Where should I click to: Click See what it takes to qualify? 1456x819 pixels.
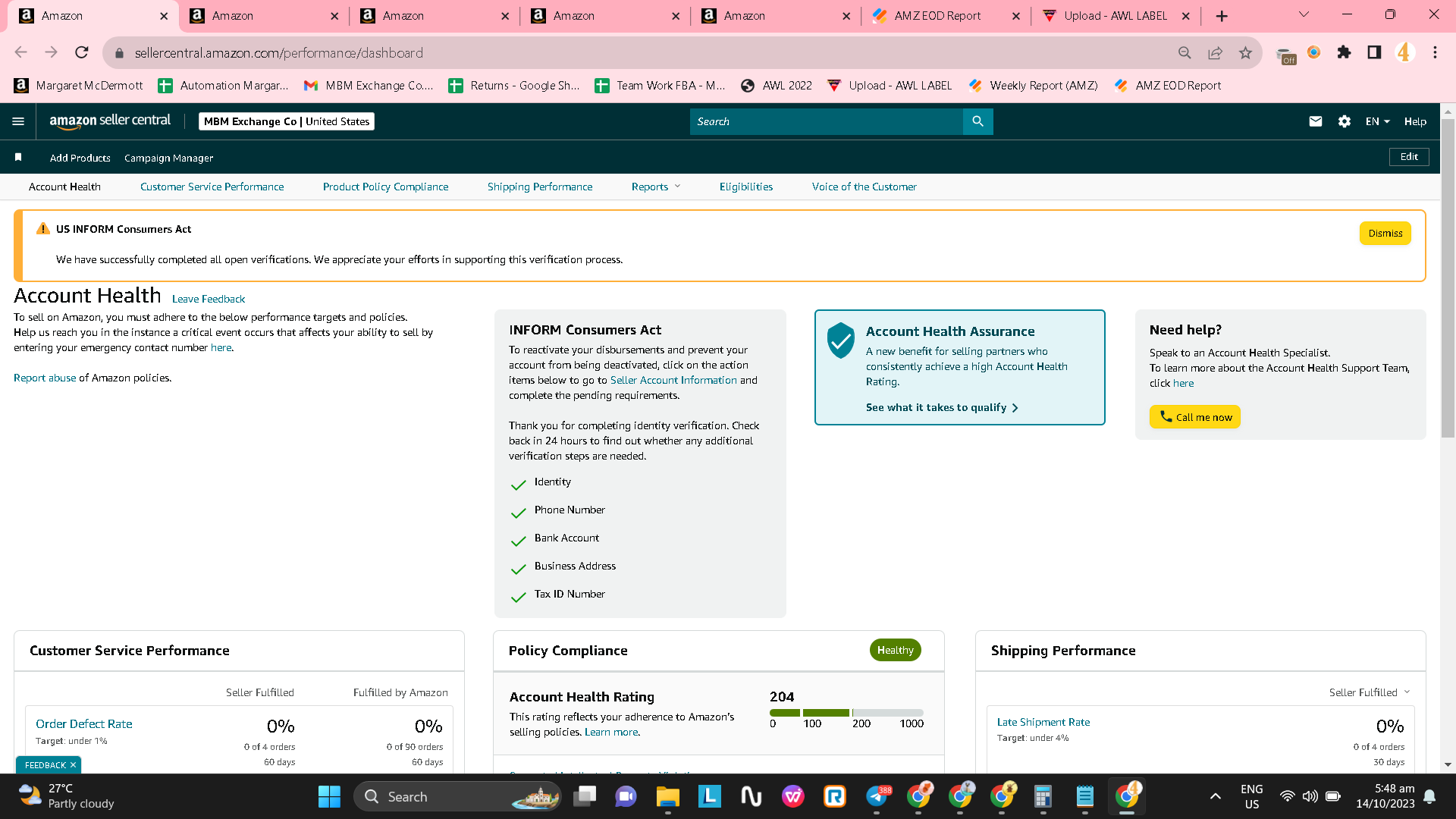(942, 407)
